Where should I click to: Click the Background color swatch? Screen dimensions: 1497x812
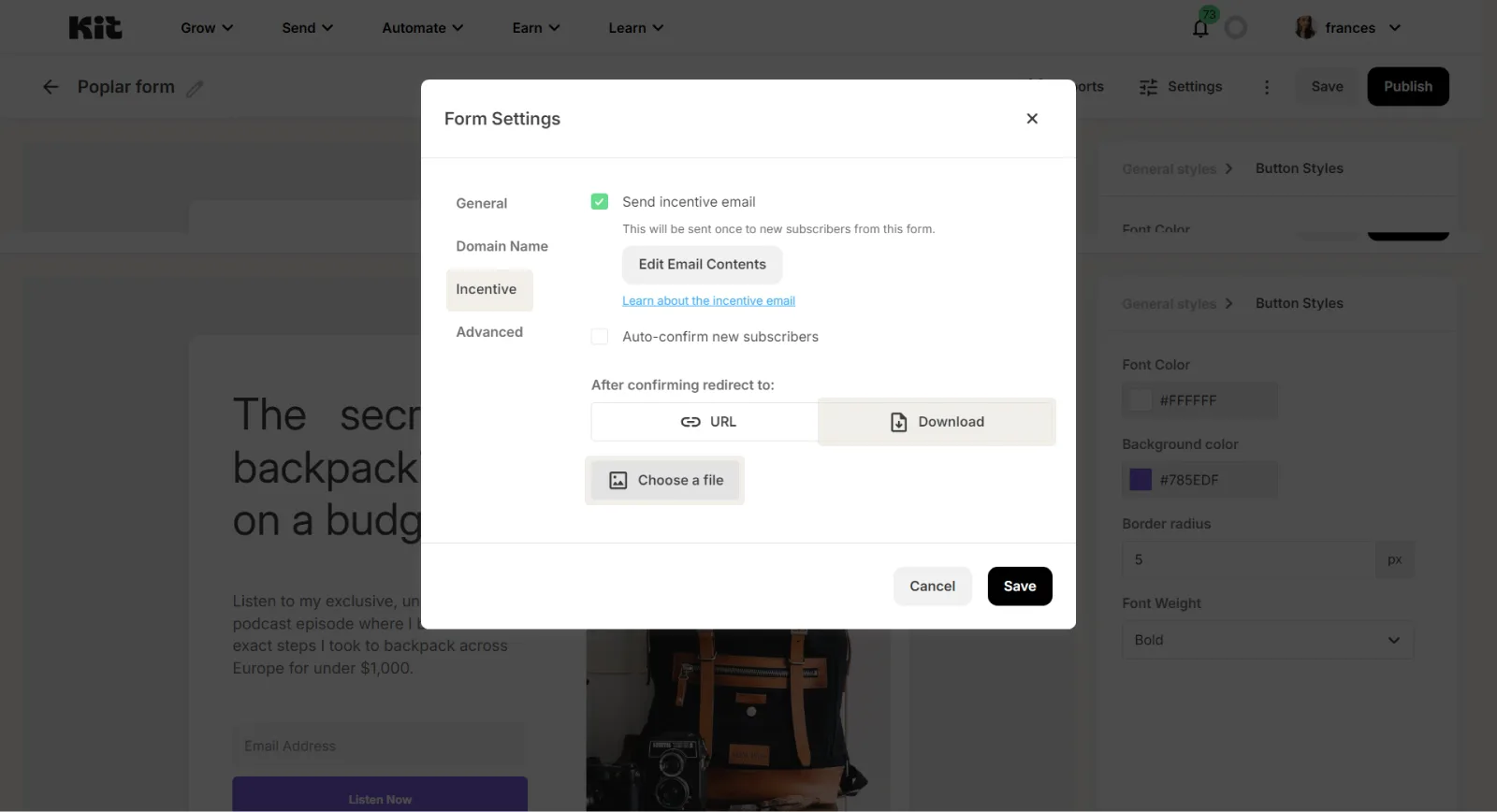[1141, 480]
